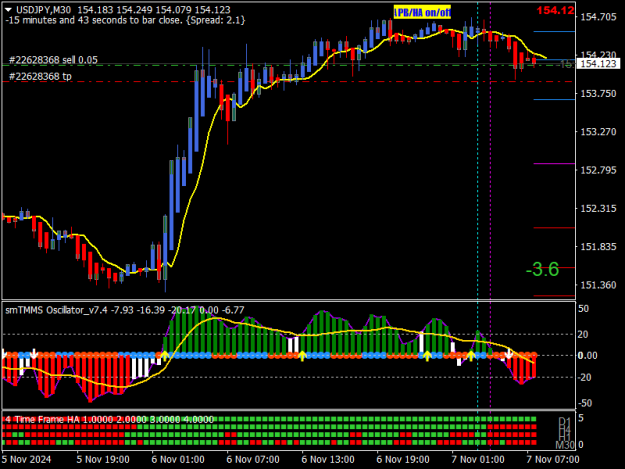Click the 153.270 price scale label

click(598, 131)
